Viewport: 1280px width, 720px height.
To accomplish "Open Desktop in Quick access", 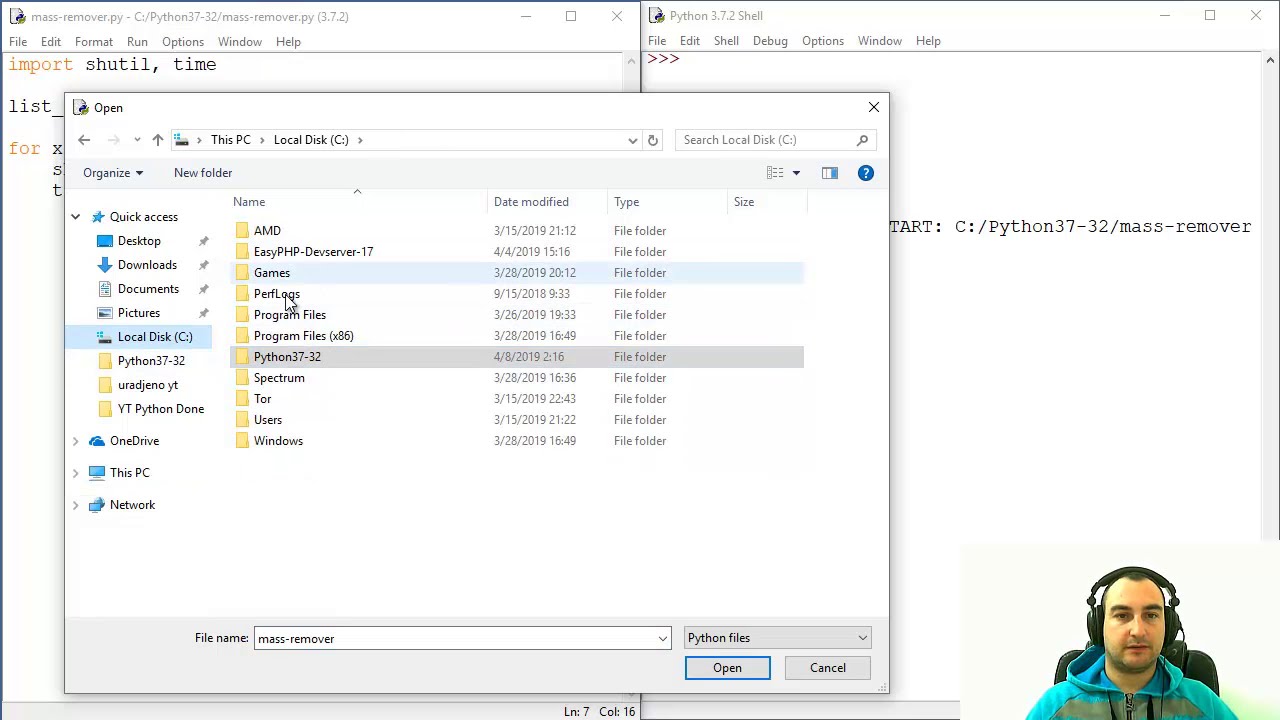I will tap(139, 241).
